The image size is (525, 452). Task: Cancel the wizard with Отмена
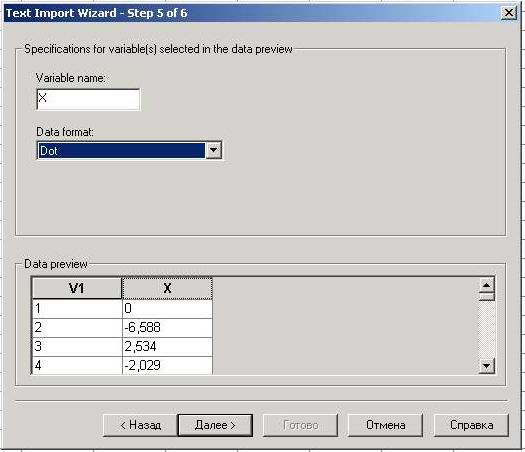(385, 425)
